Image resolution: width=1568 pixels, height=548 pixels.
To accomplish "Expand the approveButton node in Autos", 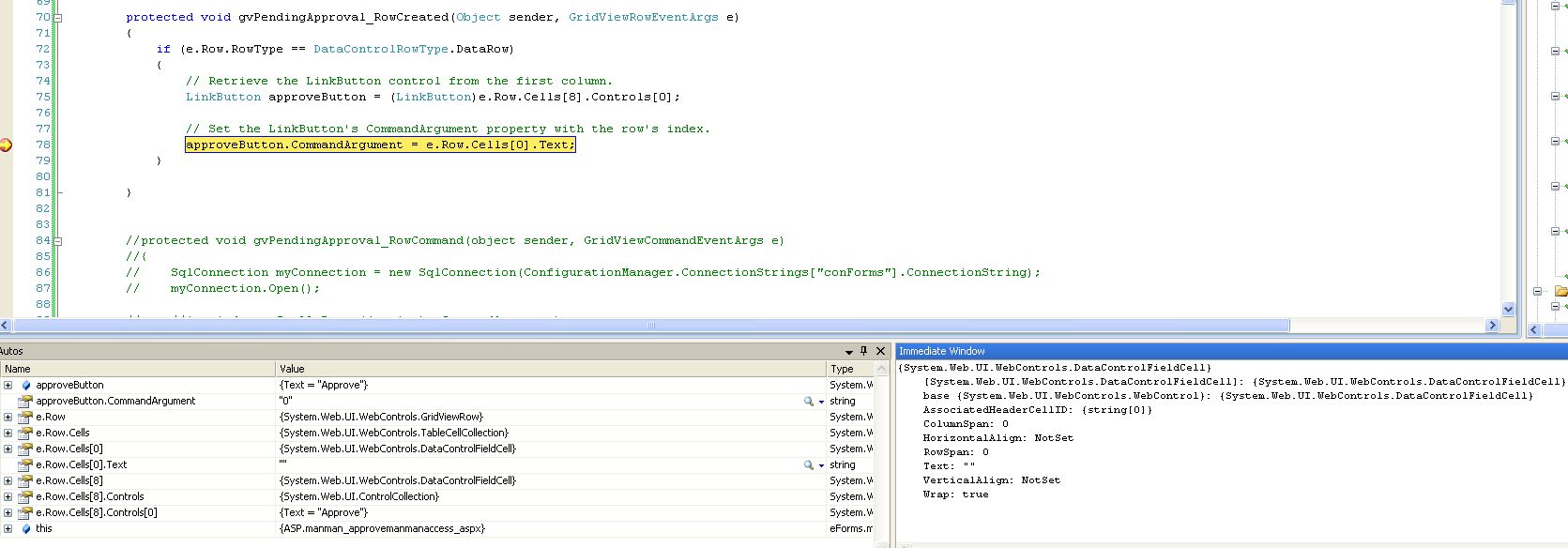I will 8,385.
